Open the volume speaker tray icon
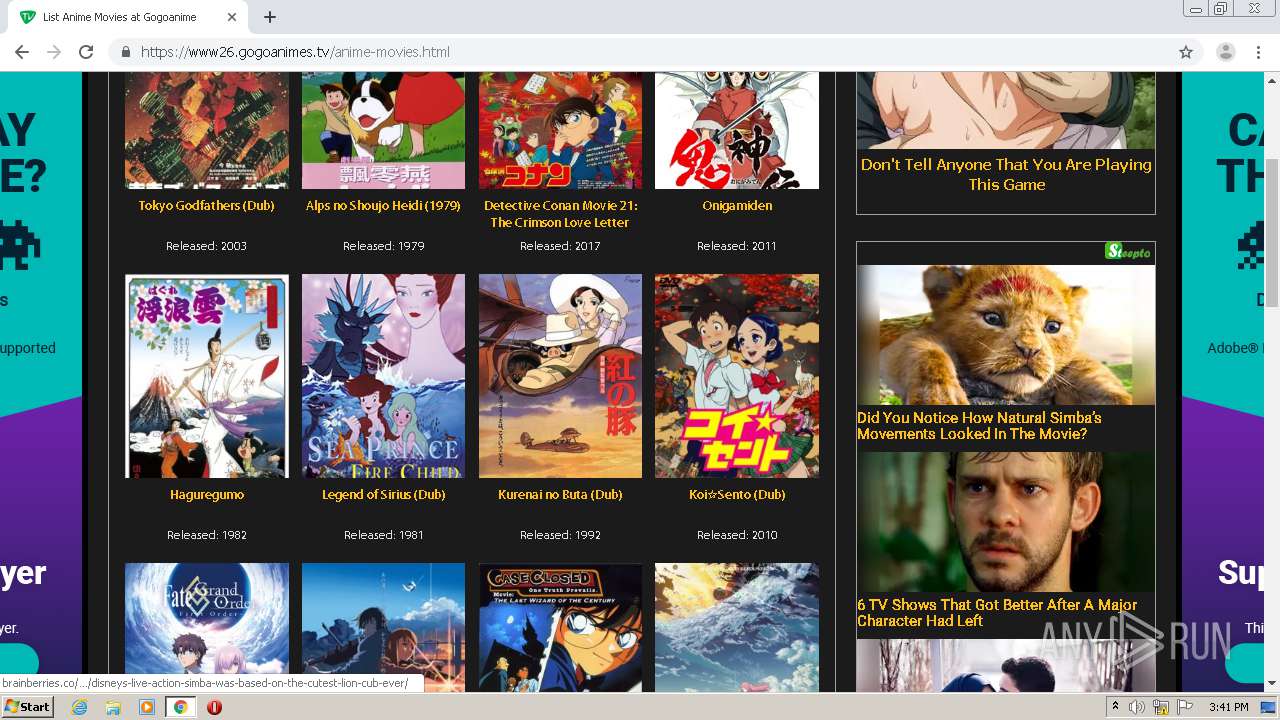The height and width of the screenshot is (720, 1280). [x=1136, y=707]
